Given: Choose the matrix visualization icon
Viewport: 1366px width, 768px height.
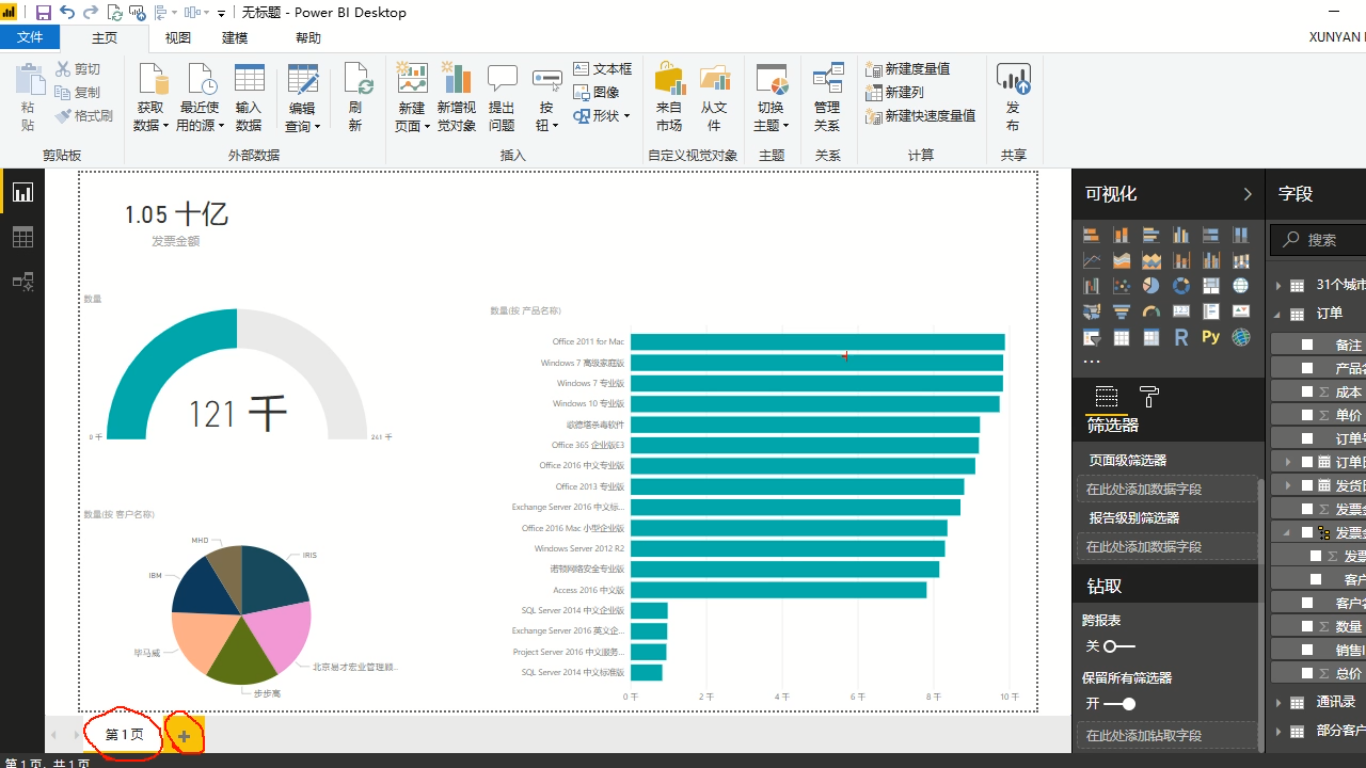Looking at the screenshot, I should pos(1151,338).
